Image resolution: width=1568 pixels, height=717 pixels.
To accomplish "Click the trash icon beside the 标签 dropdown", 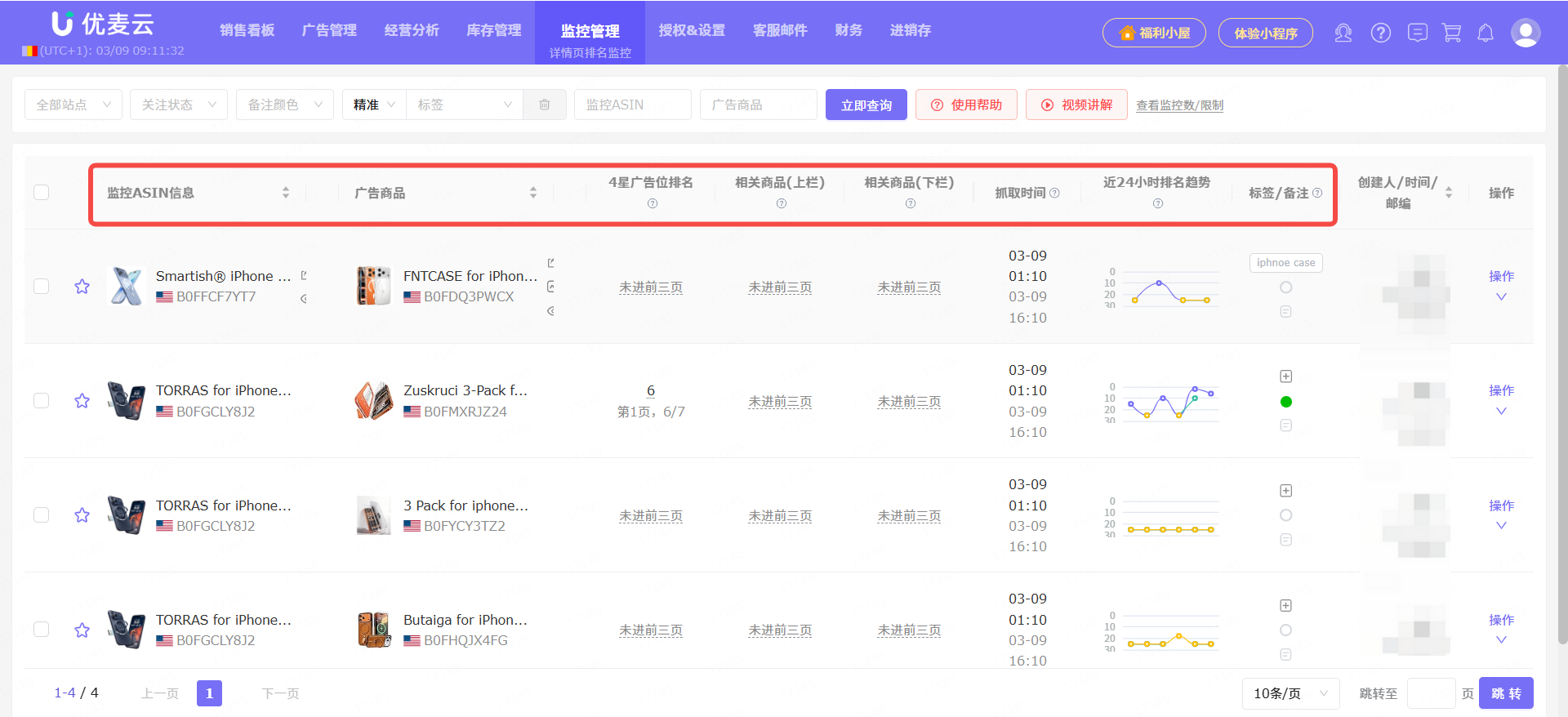I will [x=545, y=105].
